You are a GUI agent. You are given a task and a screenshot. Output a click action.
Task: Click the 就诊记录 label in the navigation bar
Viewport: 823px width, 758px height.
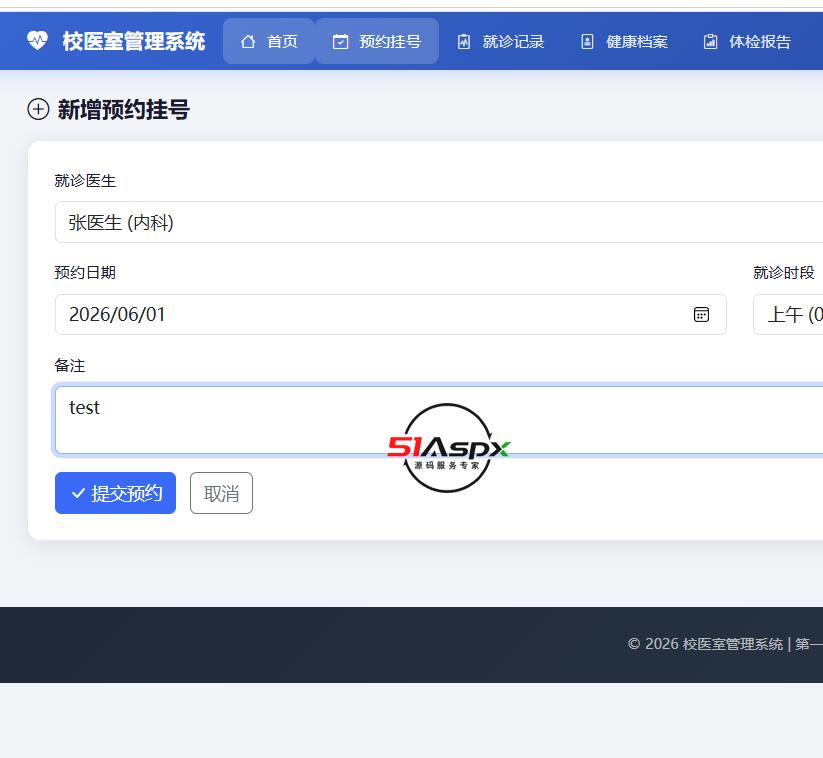pyautogui.click(x=513, y=41)
